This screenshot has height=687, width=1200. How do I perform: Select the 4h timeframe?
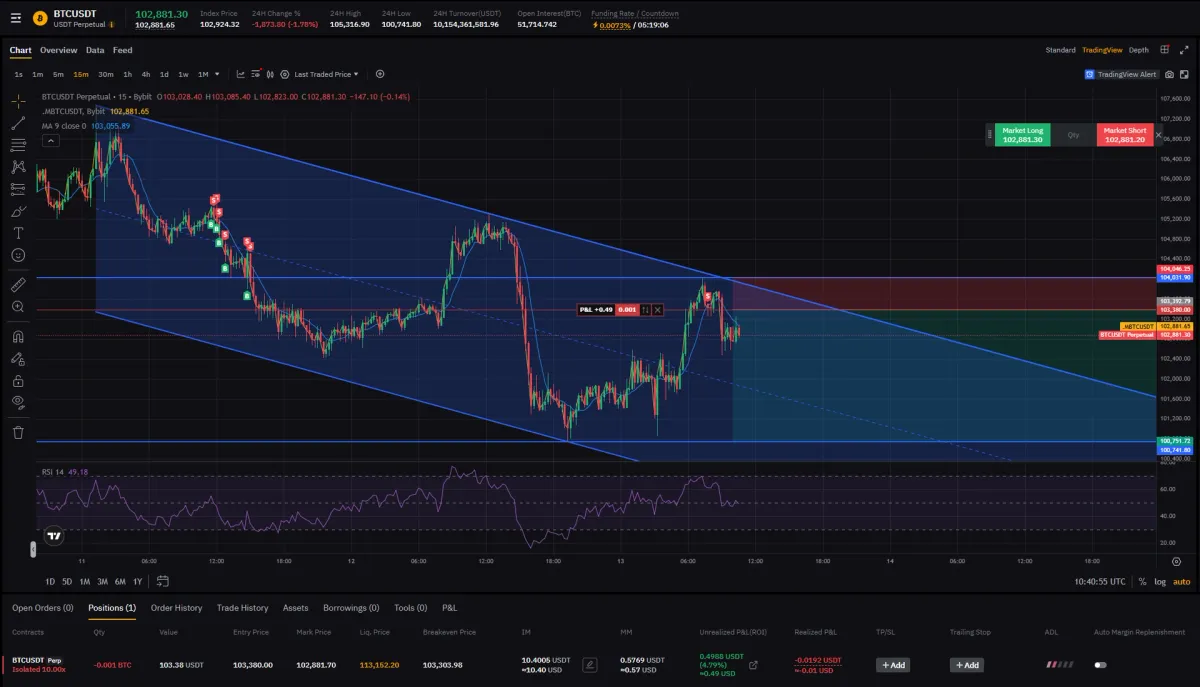pyautogui.click(x=146, y=74)
